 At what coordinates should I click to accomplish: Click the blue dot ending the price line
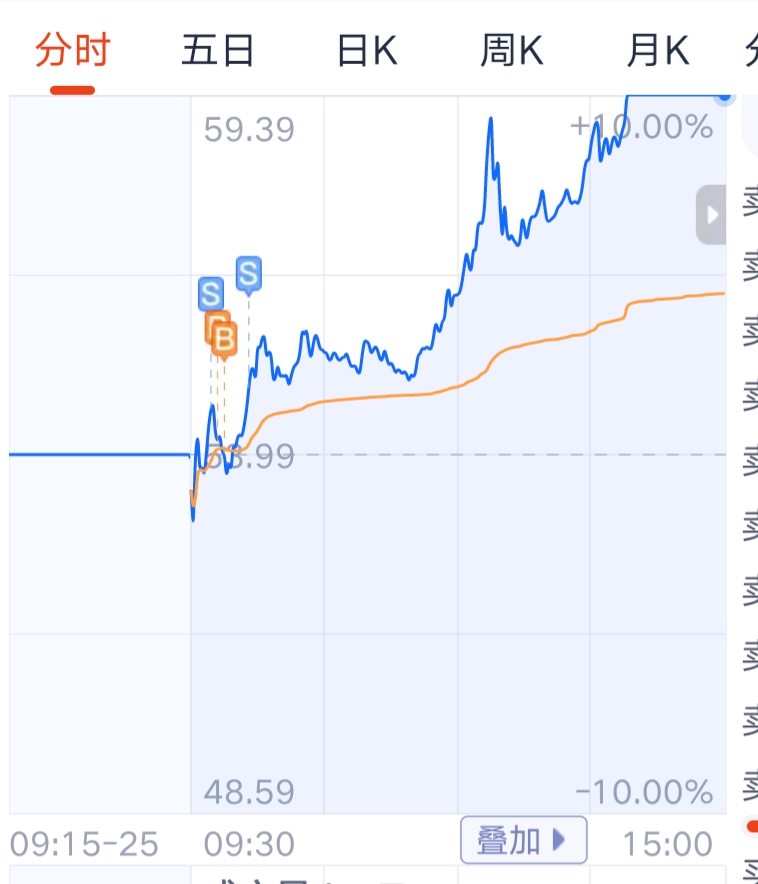[724, 98]
